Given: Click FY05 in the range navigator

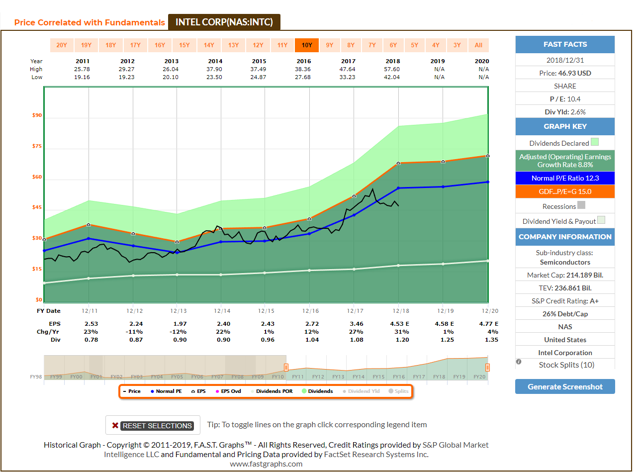Looking at the screenshot, I should click(177, 376).
